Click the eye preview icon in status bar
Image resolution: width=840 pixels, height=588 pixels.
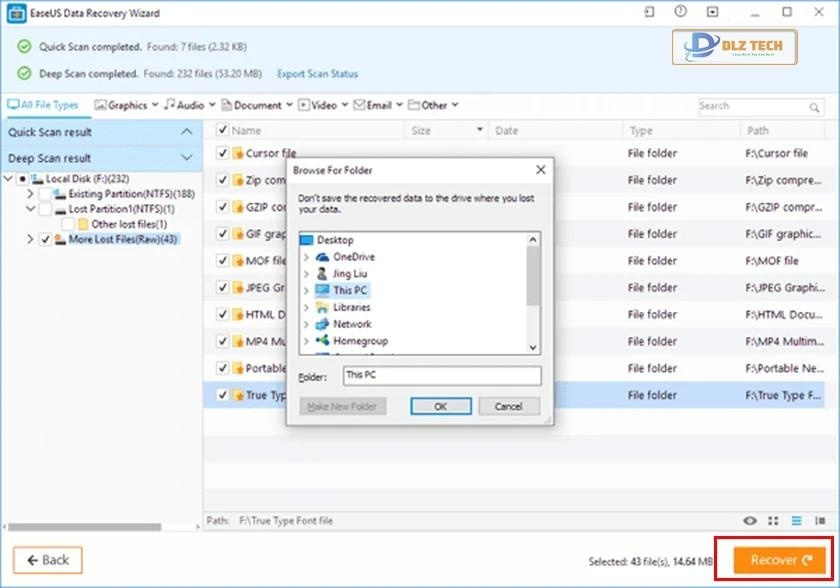tap(750, 520)
